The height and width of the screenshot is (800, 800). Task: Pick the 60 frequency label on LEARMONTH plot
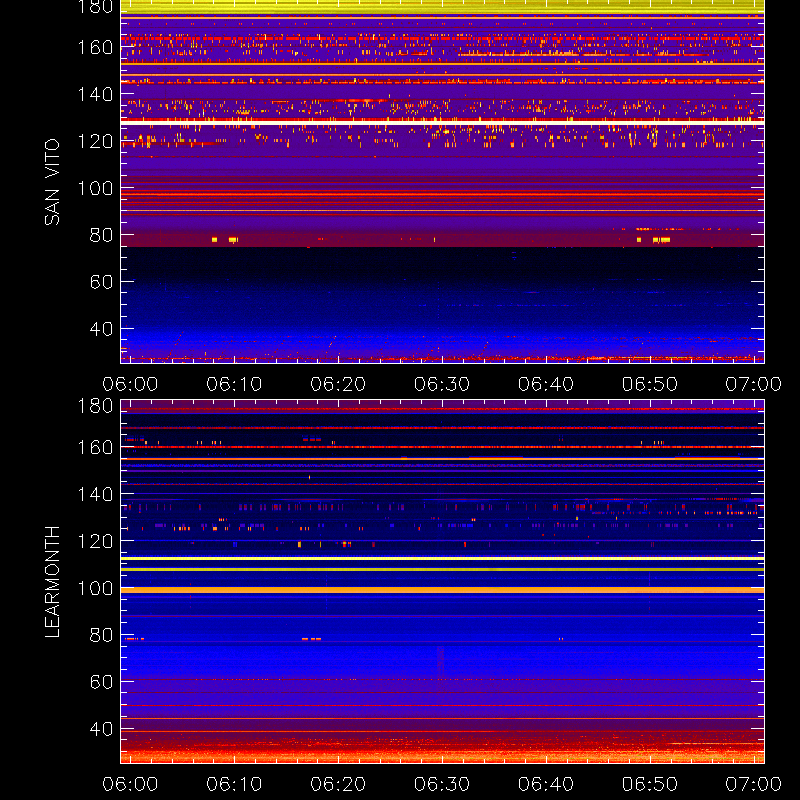[x=101, y=682]
